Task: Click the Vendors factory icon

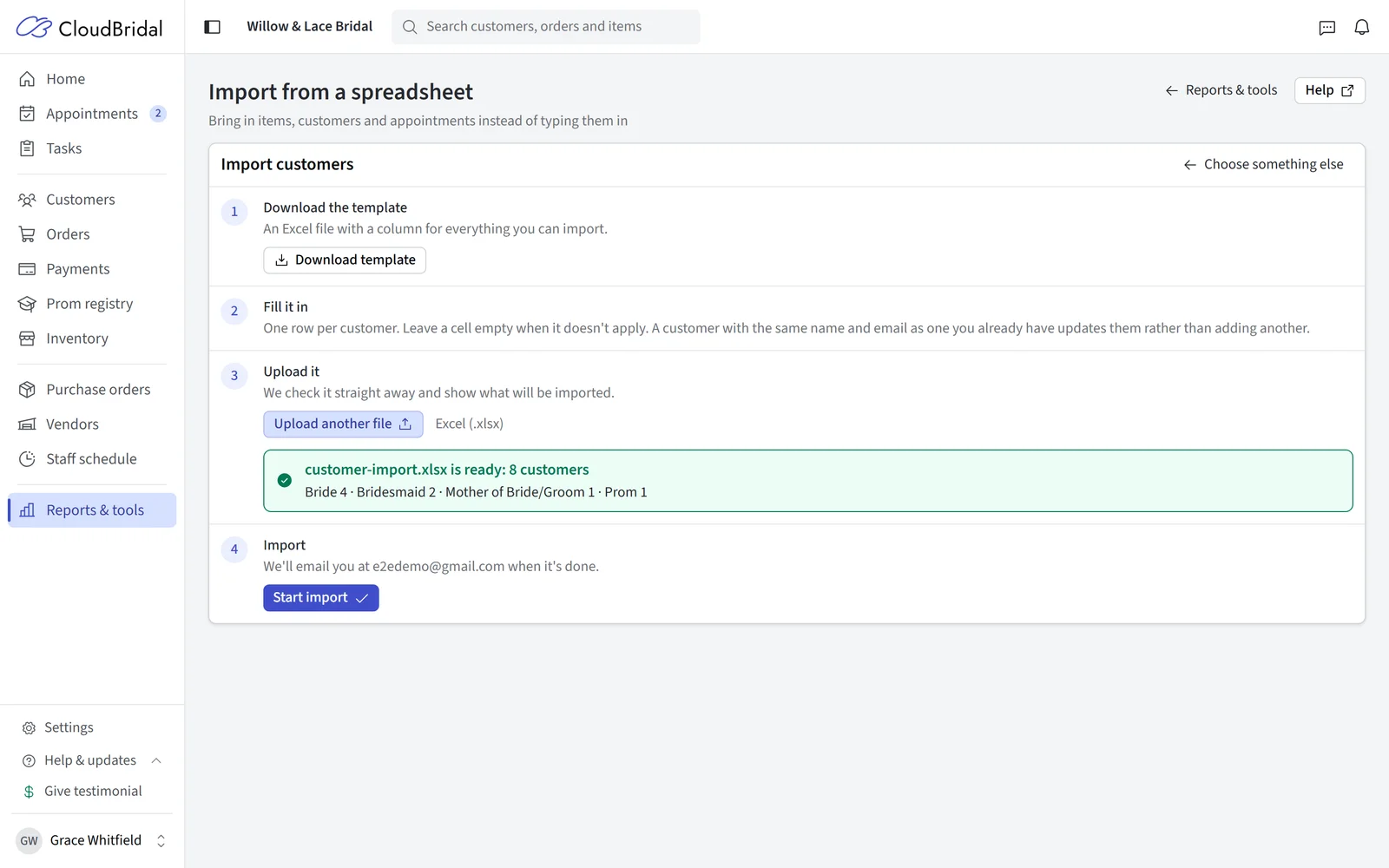Action: pos(28,424)
